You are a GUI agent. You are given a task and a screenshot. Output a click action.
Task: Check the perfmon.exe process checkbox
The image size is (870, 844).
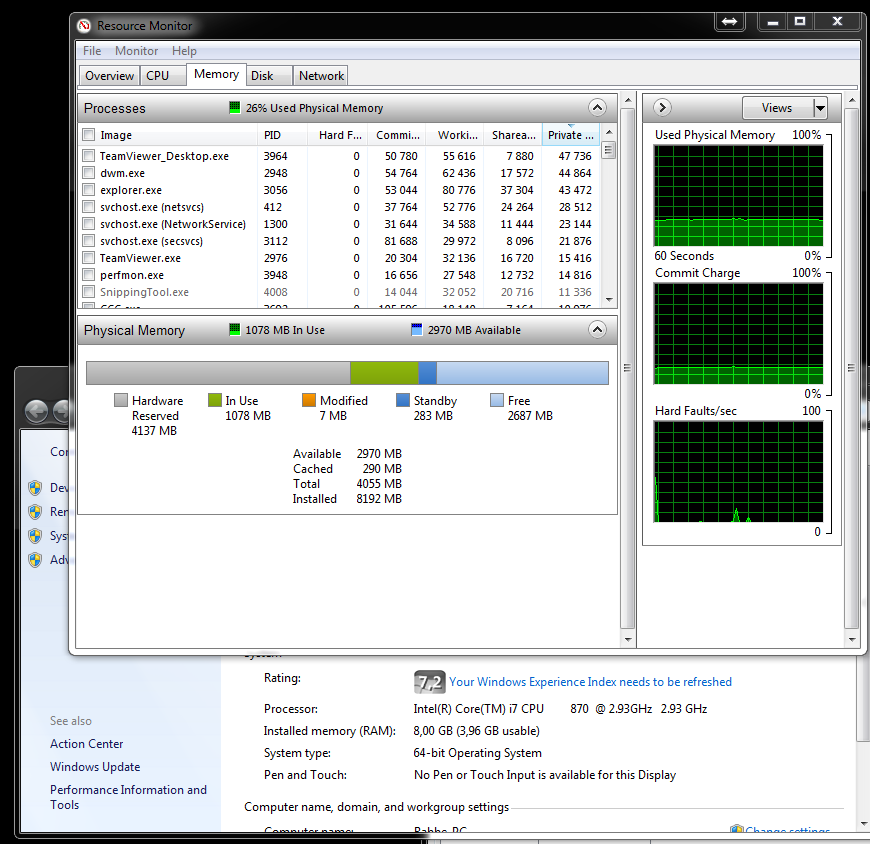tap(88, 275)
